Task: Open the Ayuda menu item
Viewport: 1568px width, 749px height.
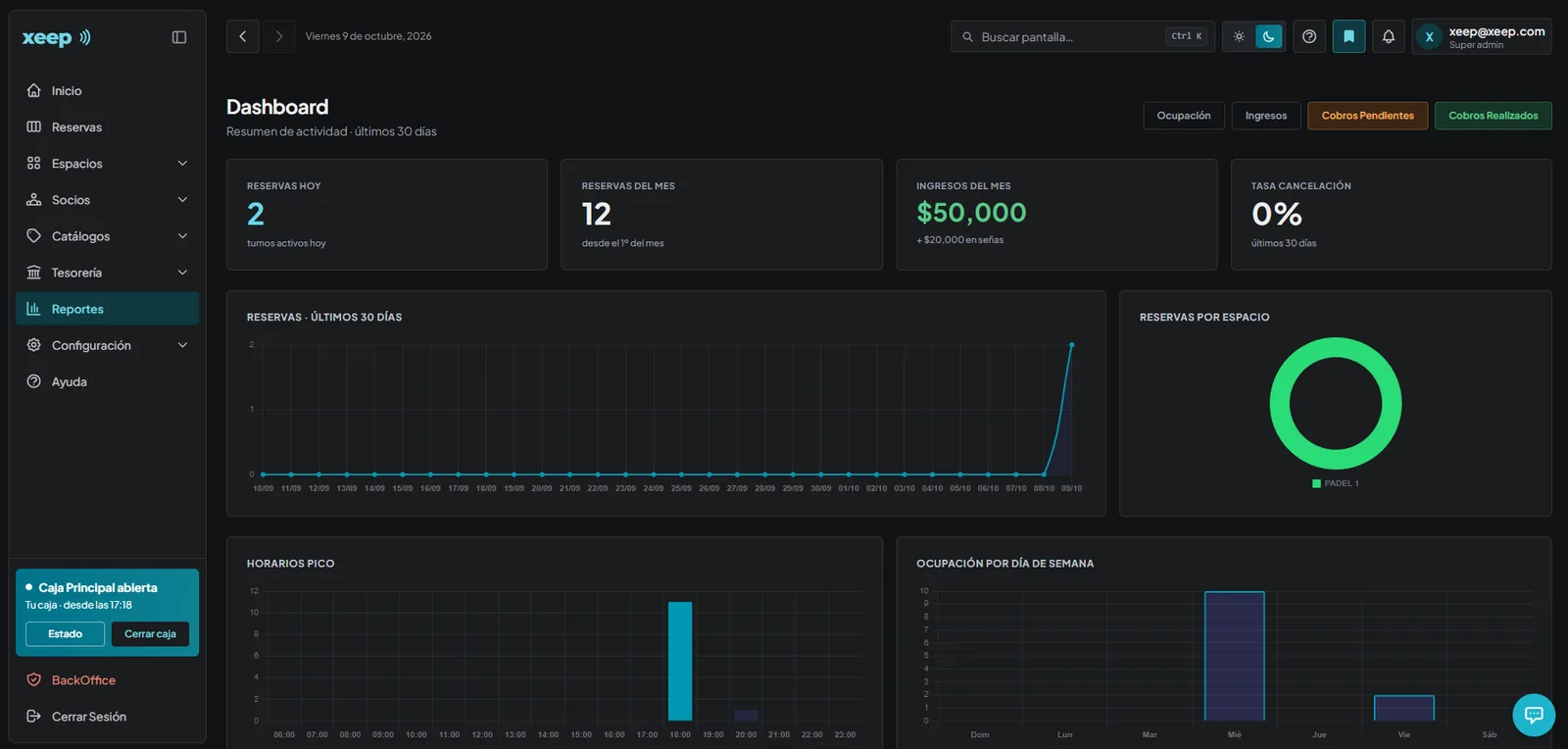Action: point(108,381)
